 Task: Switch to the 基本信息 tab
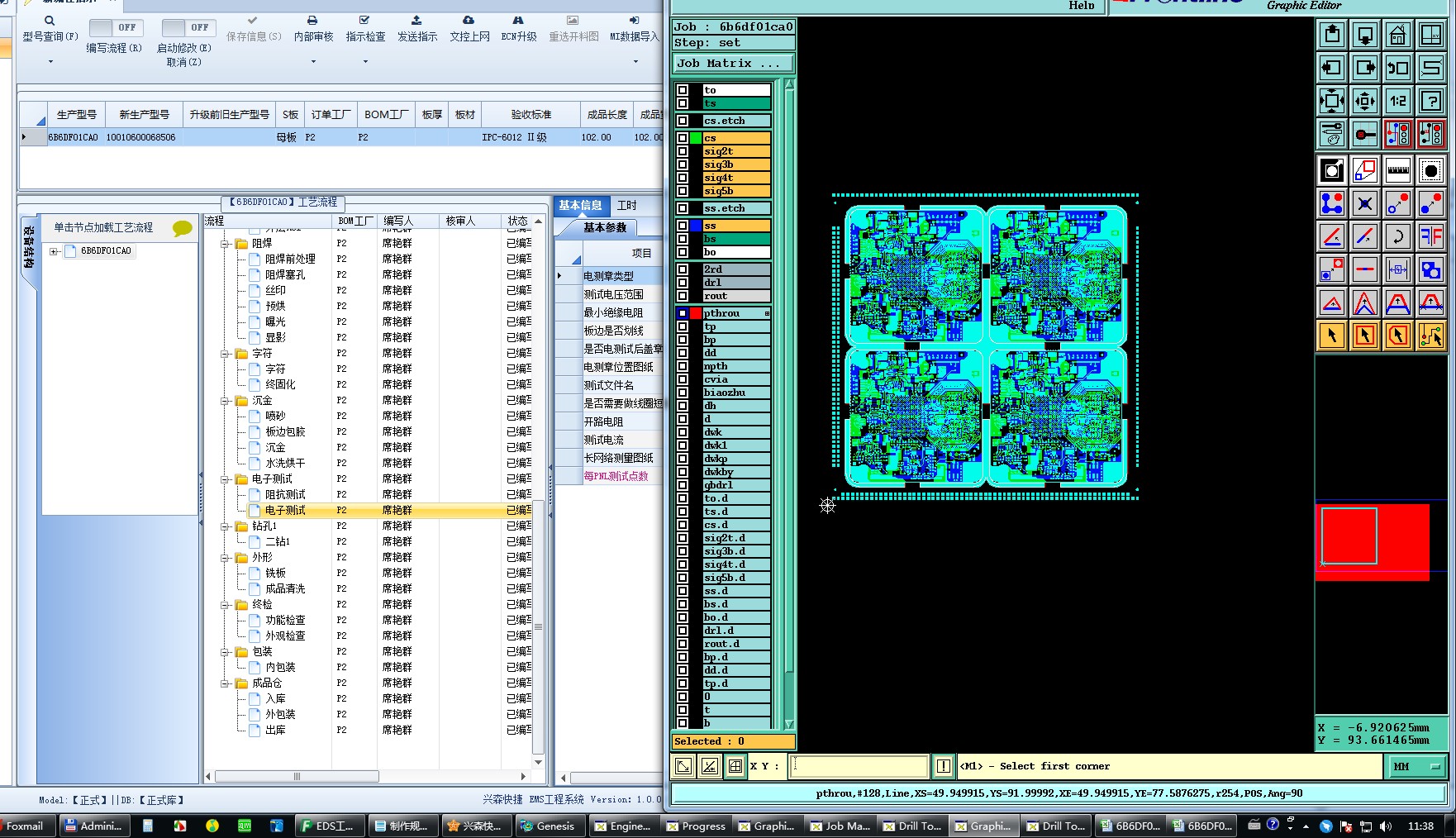click(580, 205)
